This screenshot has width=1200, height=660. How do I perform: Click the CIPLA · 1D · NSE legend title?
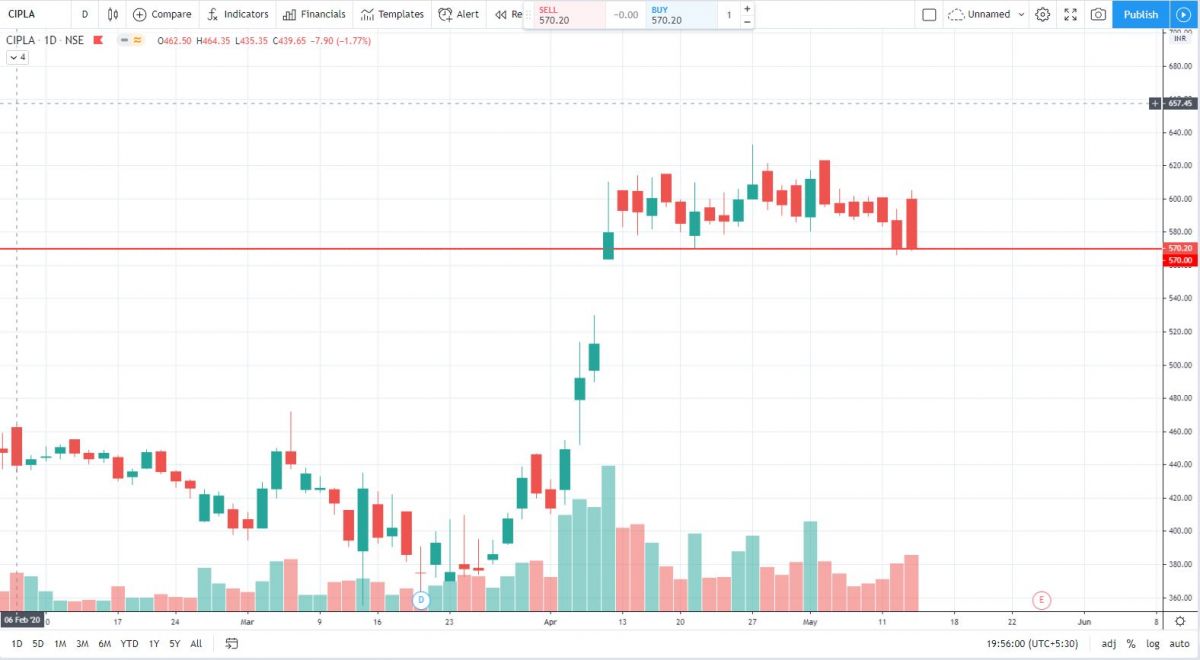coord(47,40)
